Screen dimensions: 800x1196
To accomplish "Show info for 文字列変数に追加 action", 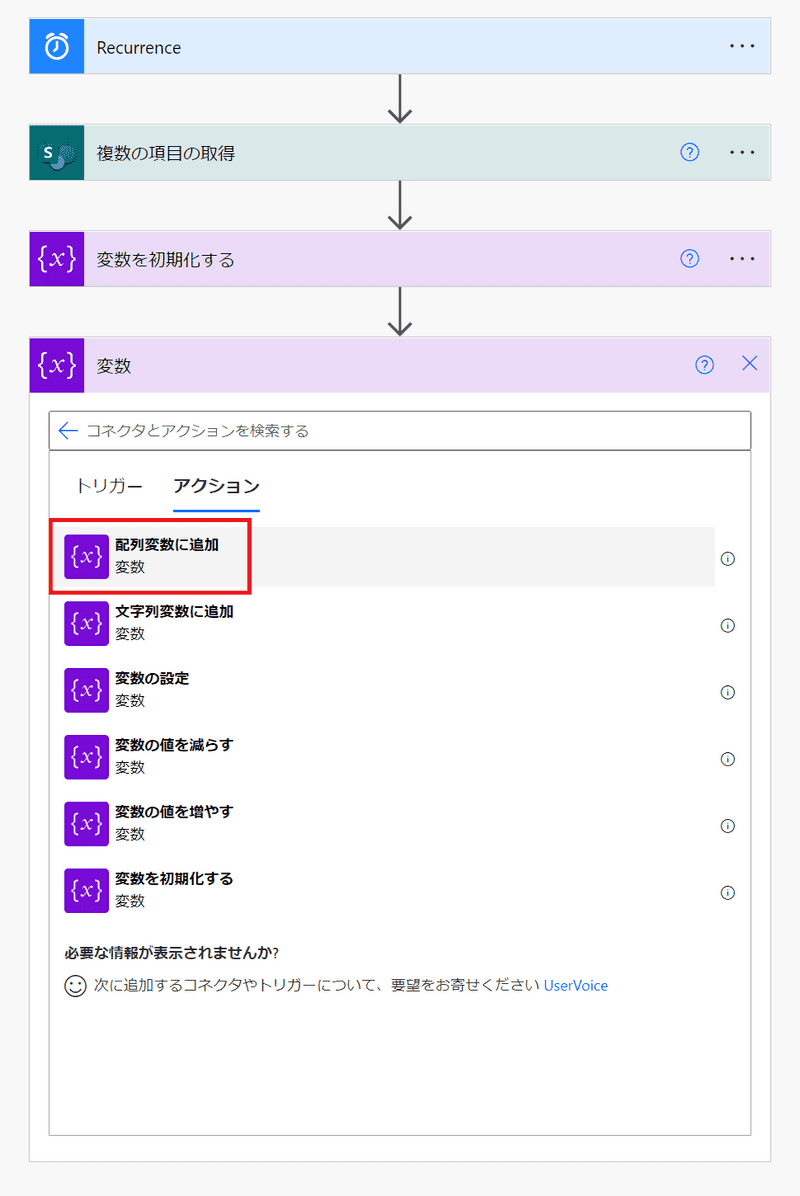I will [728, 626].
